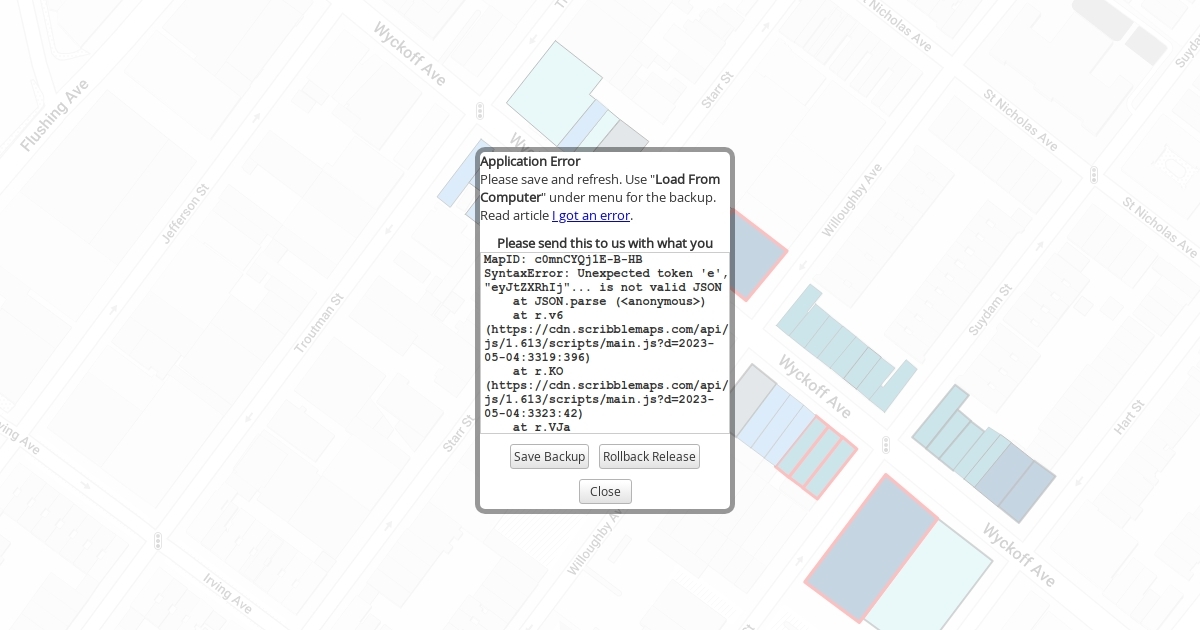Click the traffic light icon near Hart St
Viewport: 1200px width, 630px height.
click(886, 445)
